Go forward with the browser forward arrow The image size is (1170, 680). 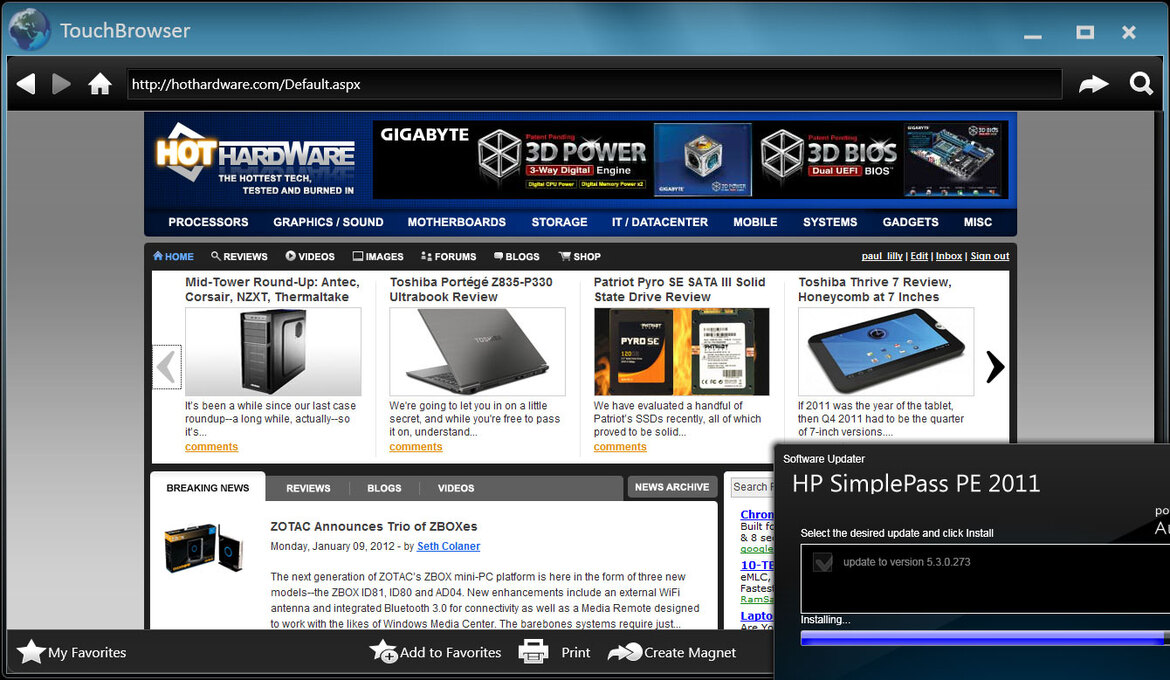61,84
